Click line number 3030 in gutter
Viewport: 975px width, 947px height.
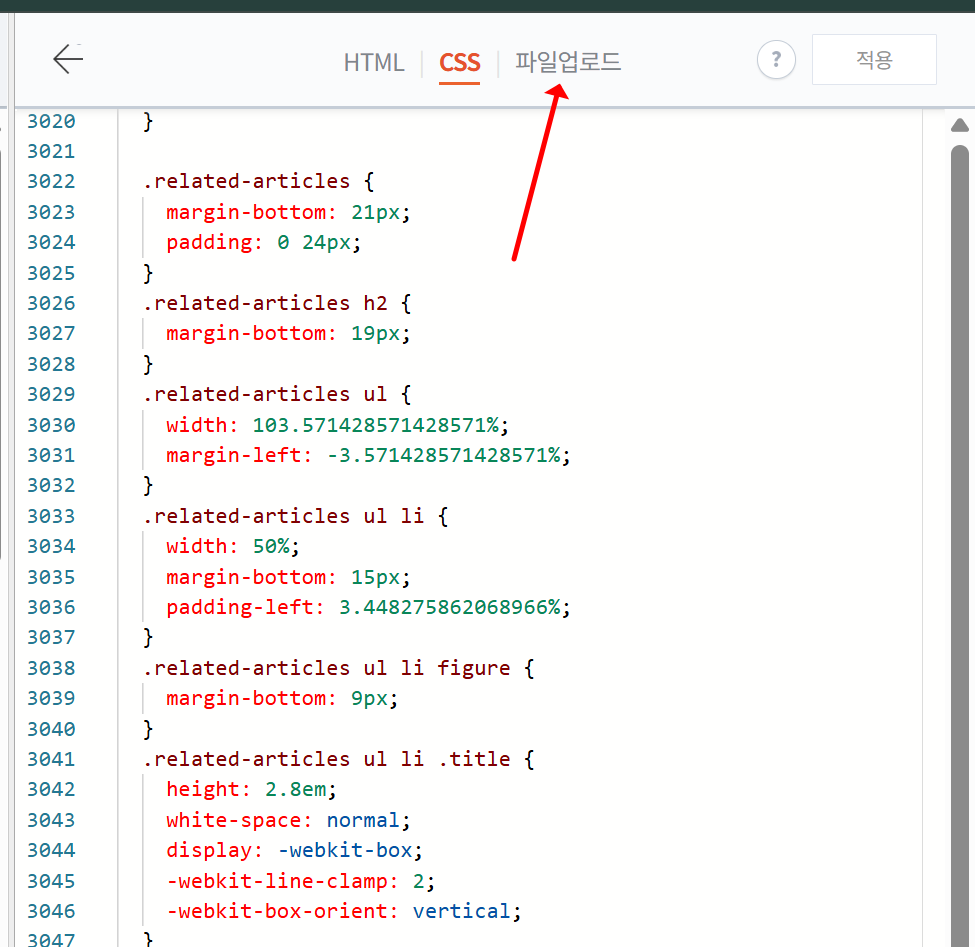coord(51,425)
